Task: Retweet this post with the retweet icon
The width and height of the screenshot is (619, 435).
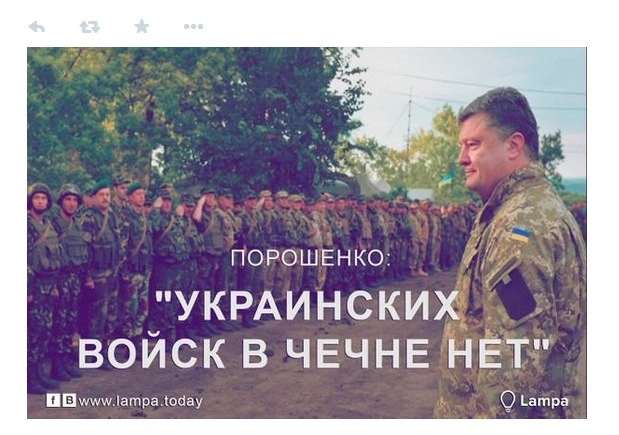Action: click(90, 27)
